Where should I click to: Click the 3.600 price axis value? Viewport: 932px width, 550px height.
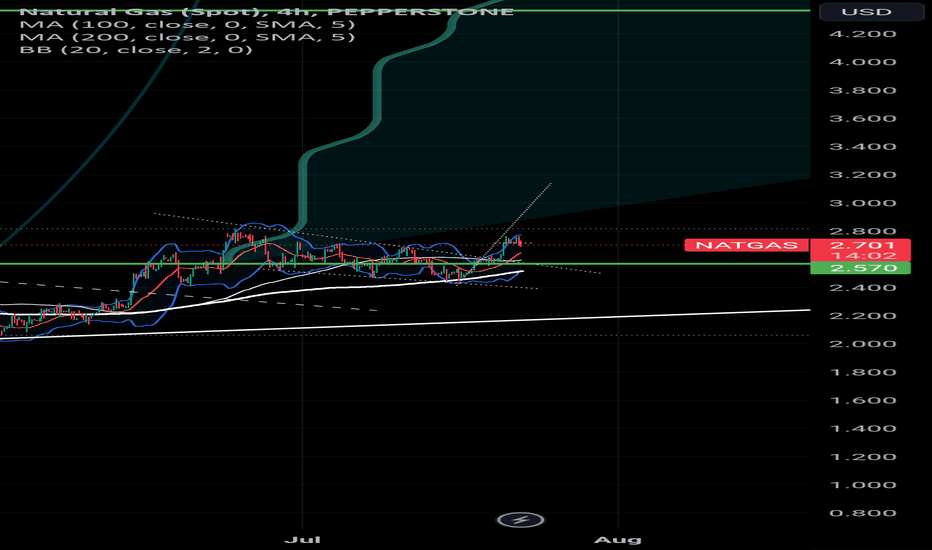(862, 118)
